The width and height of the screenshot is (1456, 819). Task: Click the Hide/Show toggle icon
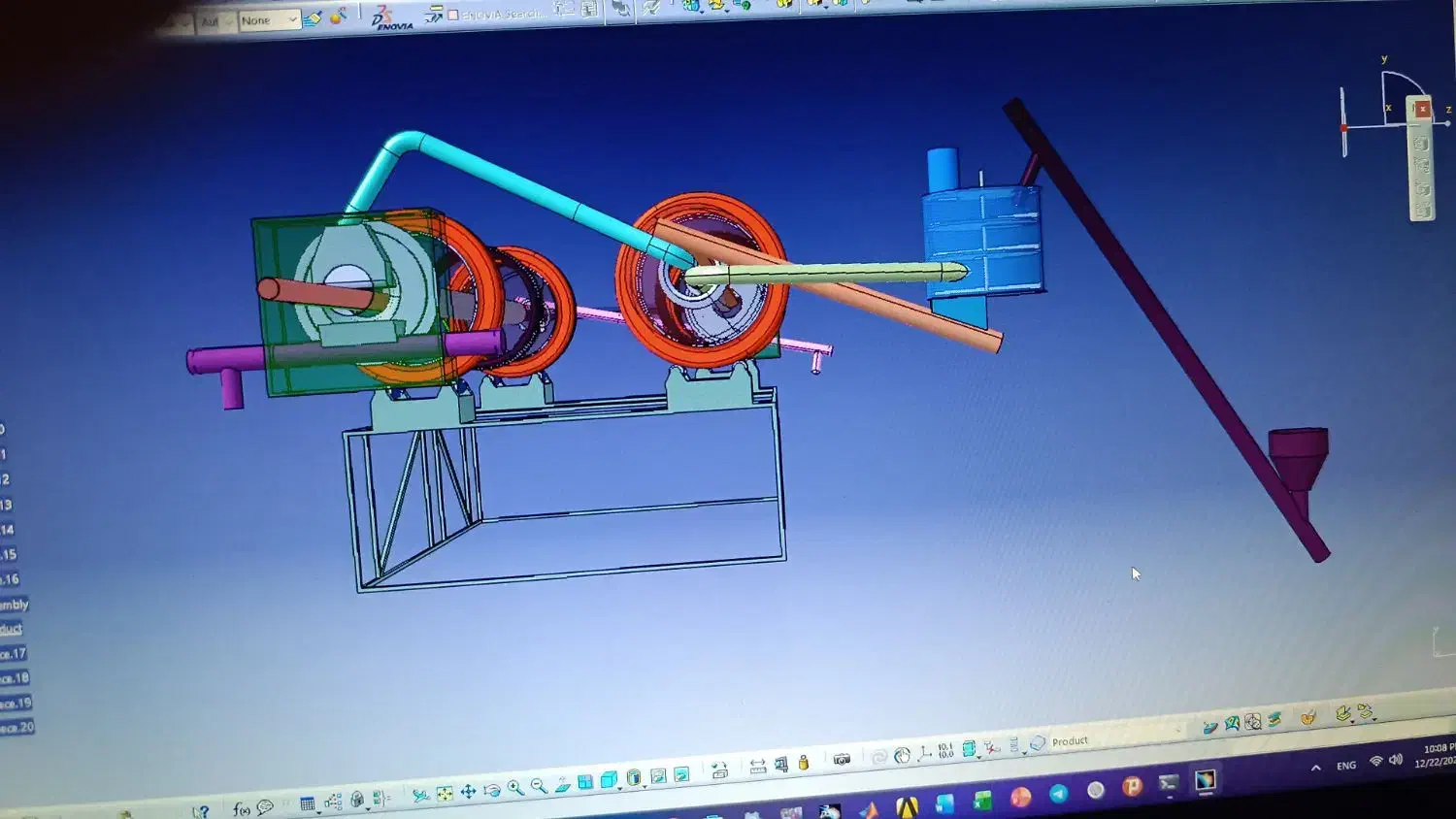[659, 776]
